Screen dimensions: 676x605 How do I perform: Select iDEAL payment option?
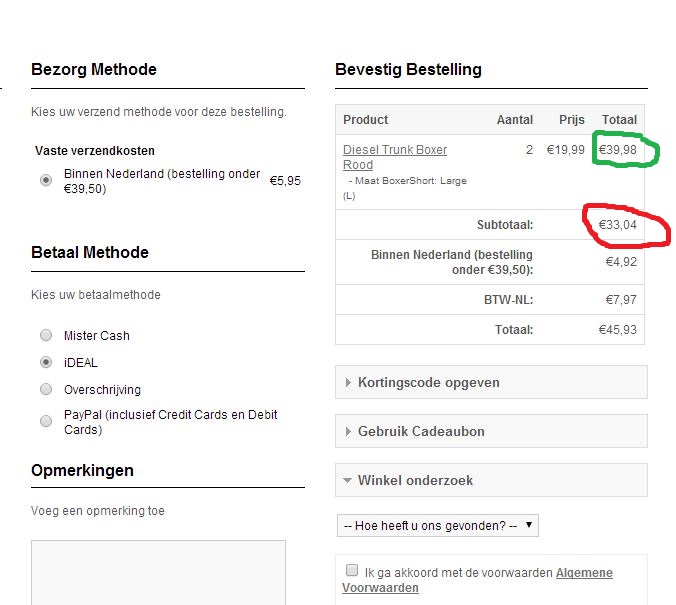(x=46, y=362)
